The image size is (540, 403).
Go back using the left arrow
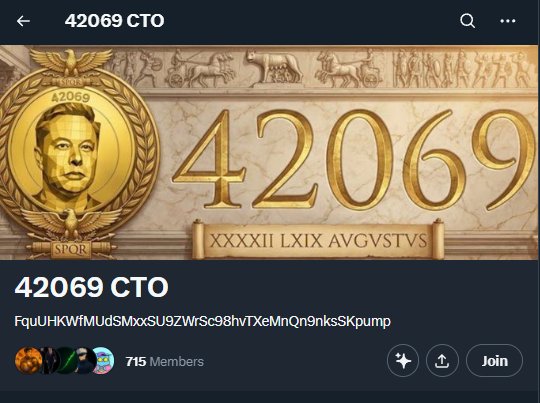coord(23,21)
